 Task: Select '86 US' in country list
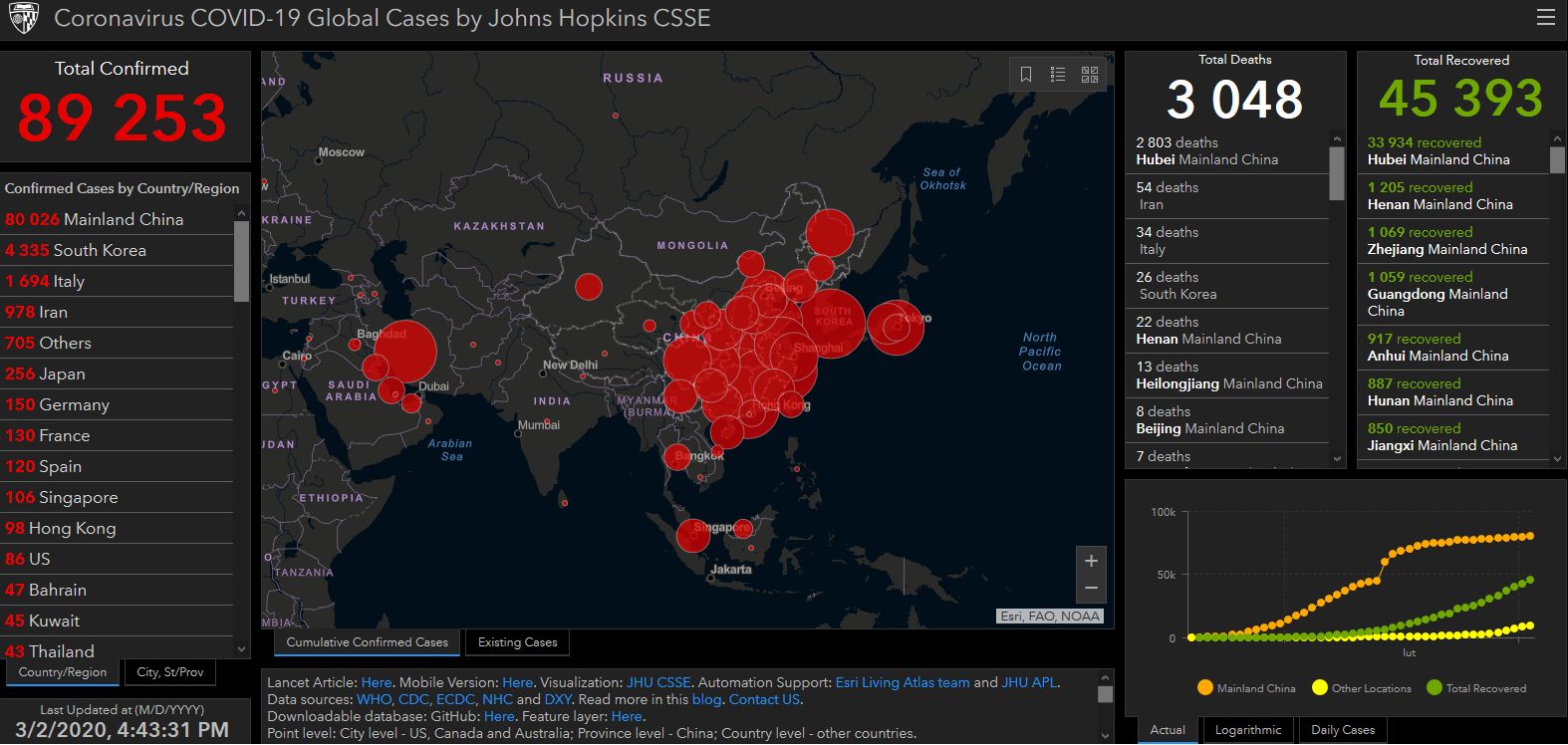[x=117, y=559]
